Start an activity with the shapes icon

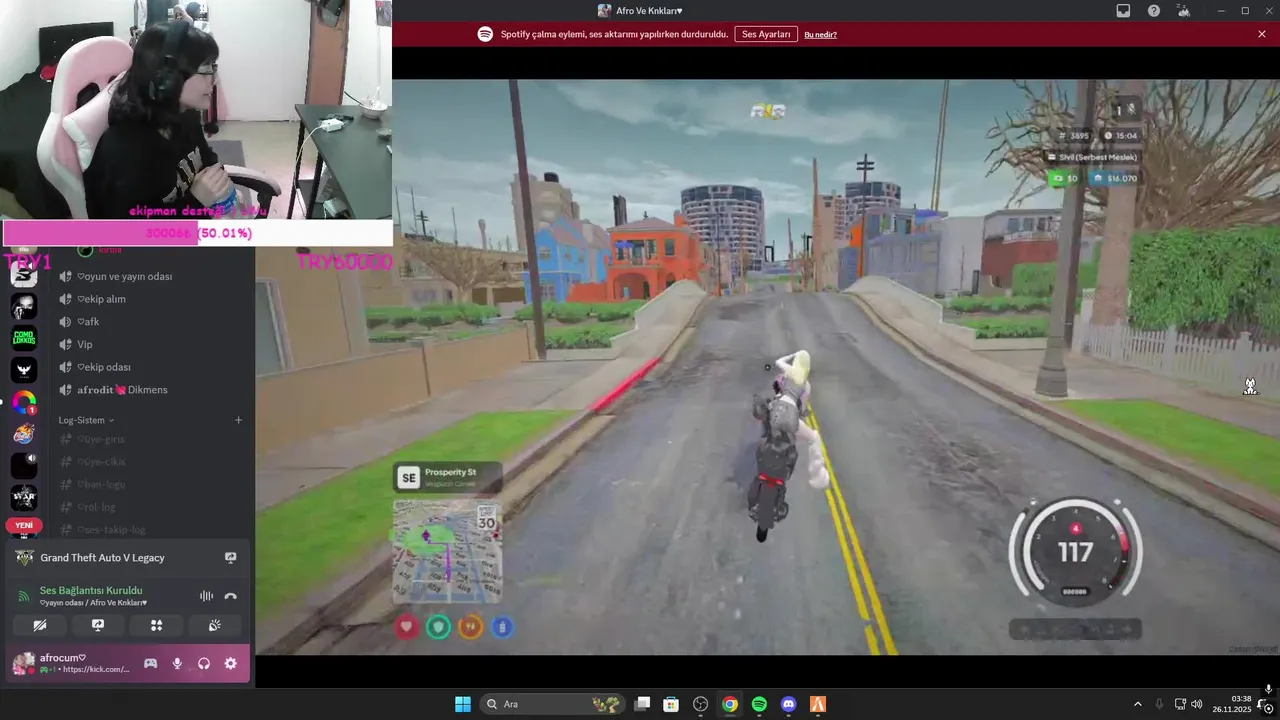(156, 625)
